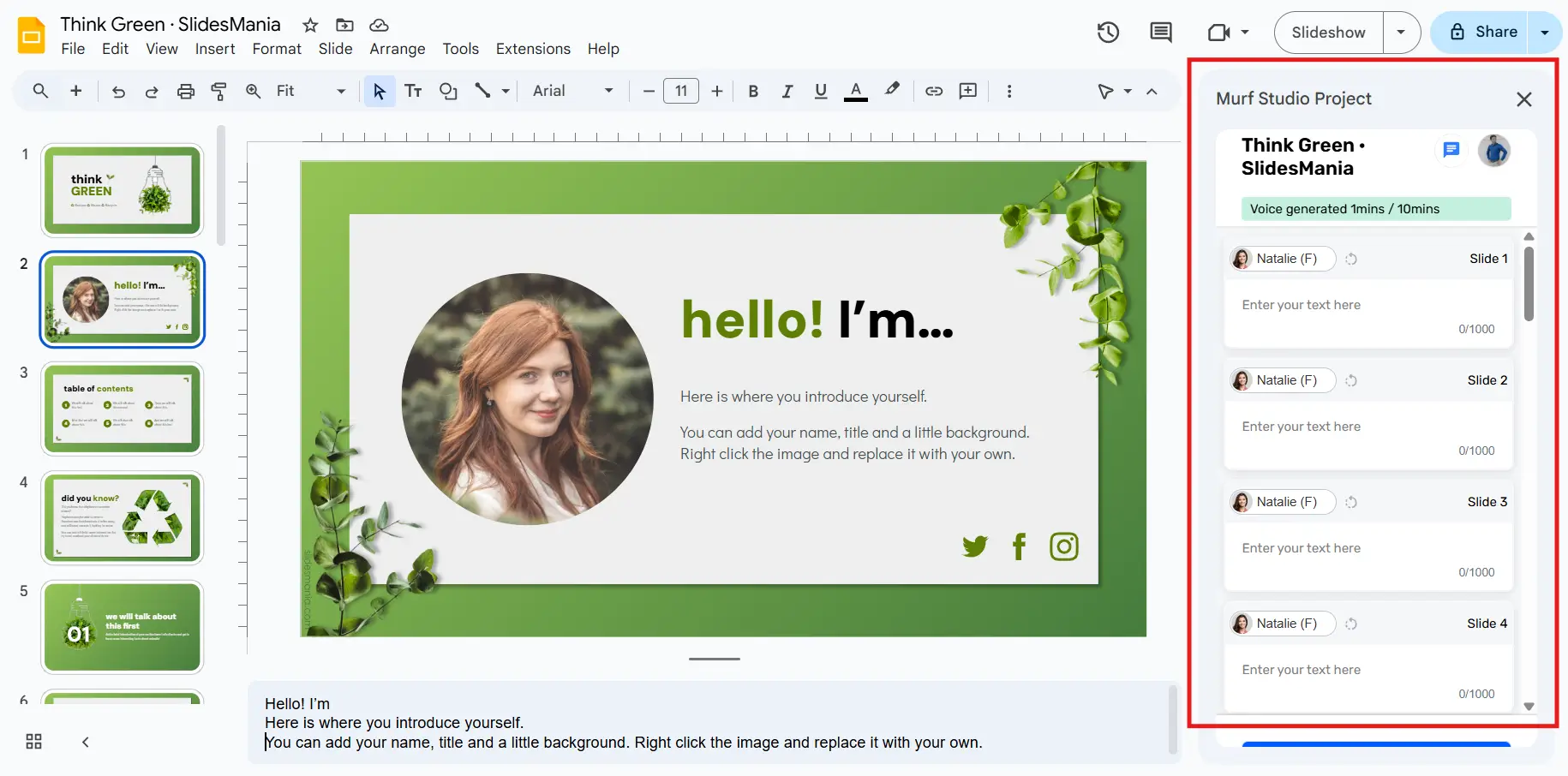Expand the Share options arrow
This screenshot has width=1568, height=776.
coord(1545,33)
